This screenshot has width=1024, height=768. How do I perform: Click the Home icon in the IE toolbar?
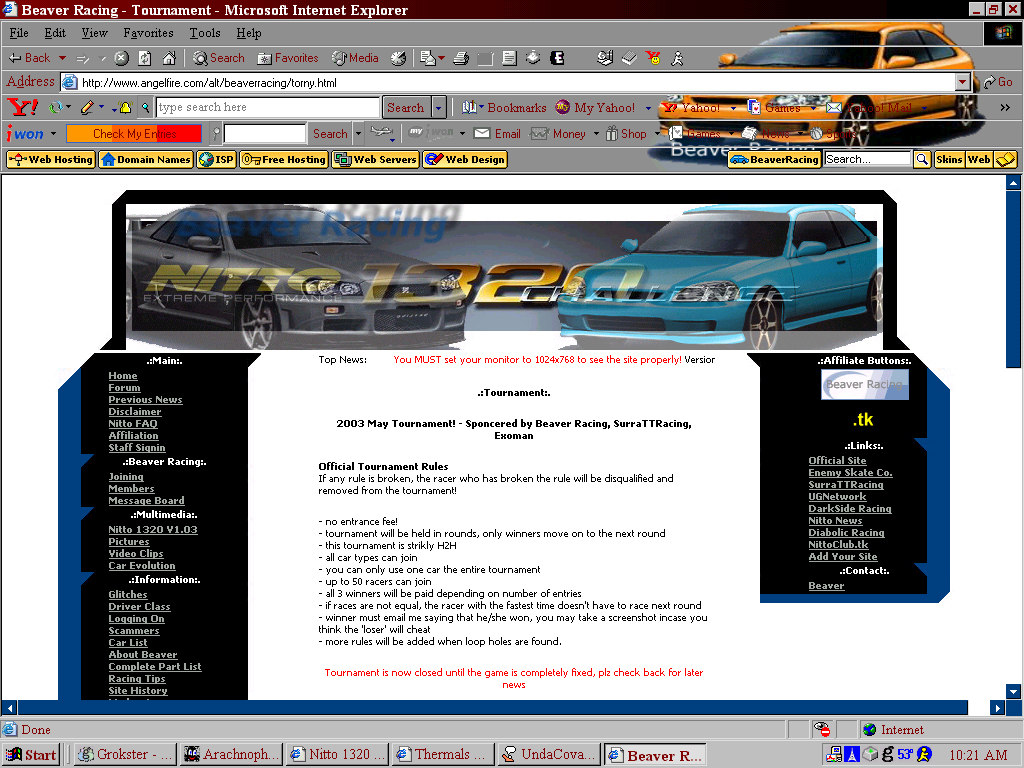169,58
